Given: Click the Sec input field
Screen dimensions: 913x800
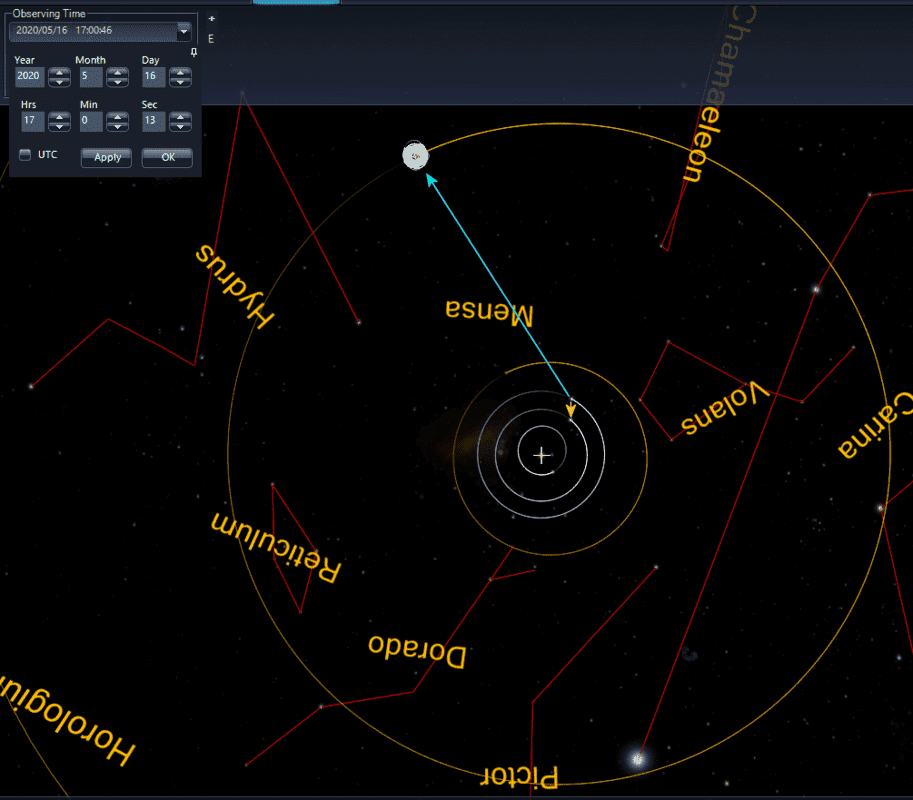Looking at the screenshot, I should coord(153,121).
